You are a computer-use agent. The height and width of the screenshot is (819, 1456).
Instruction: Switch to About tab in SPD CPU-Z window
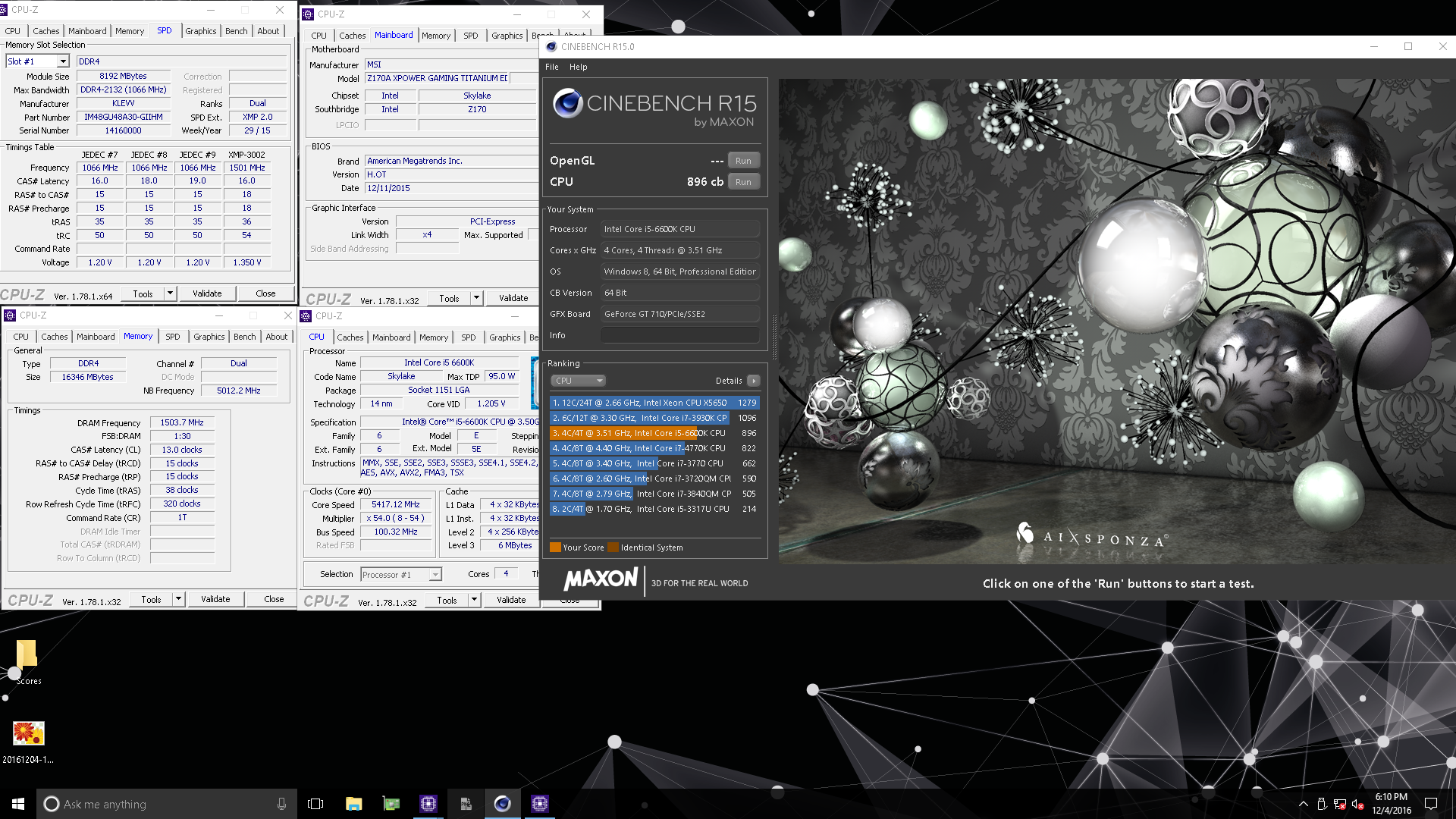click(268, 31)
